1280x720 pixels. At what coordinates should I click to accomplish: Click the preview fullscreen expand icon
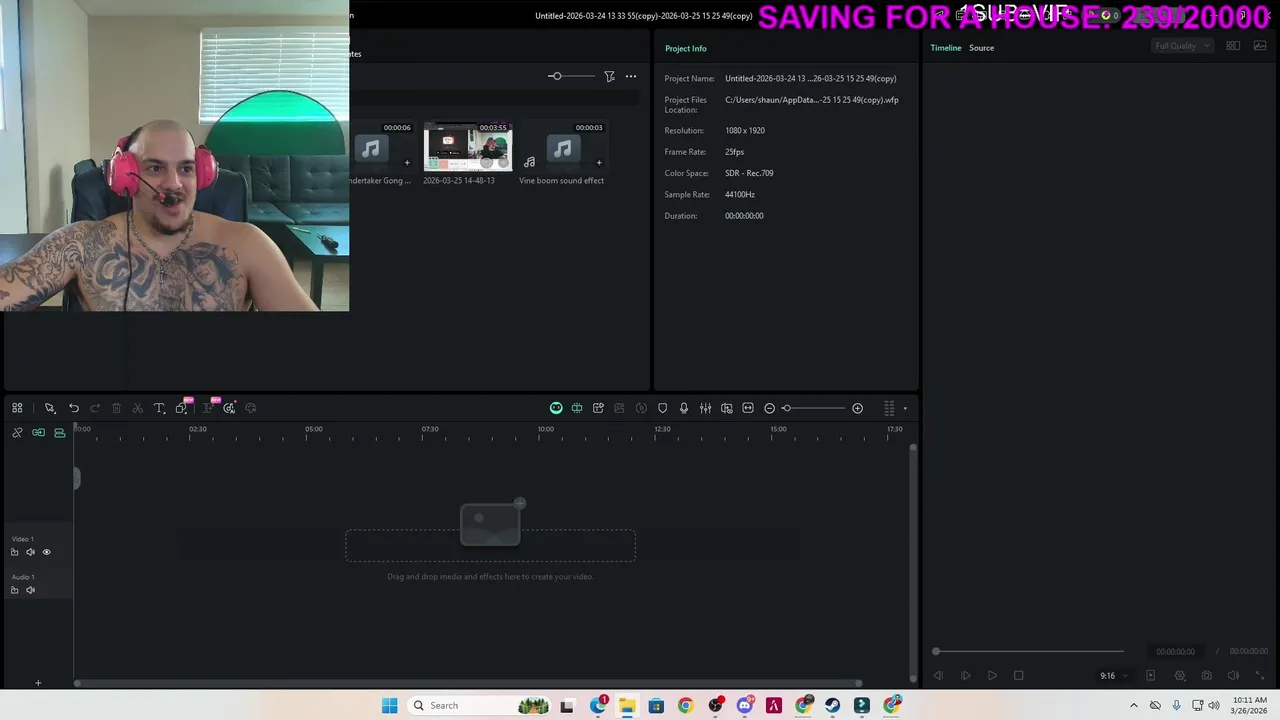1259,676
